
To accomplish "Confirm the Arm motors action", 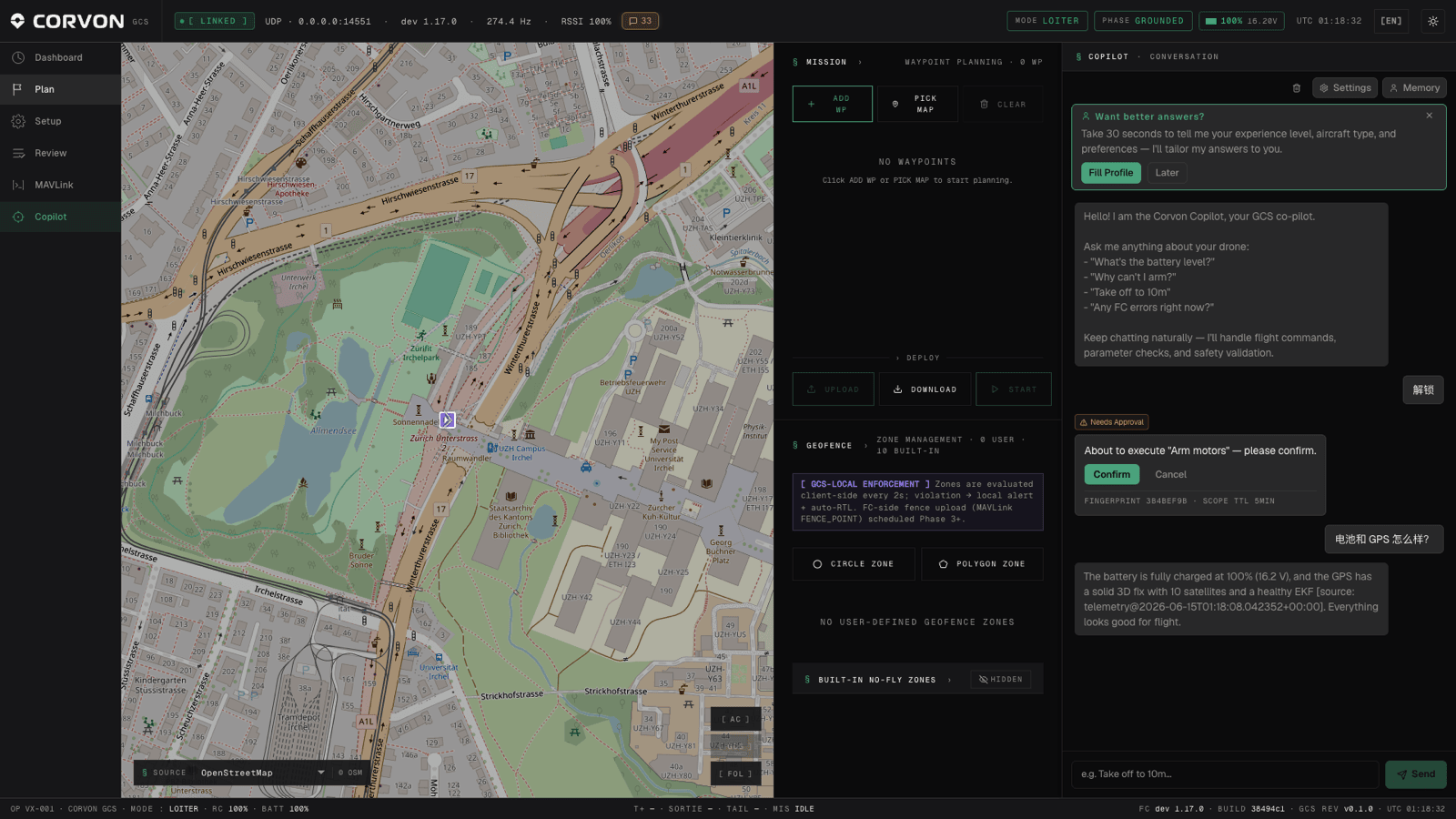I will click(1111, 474).
